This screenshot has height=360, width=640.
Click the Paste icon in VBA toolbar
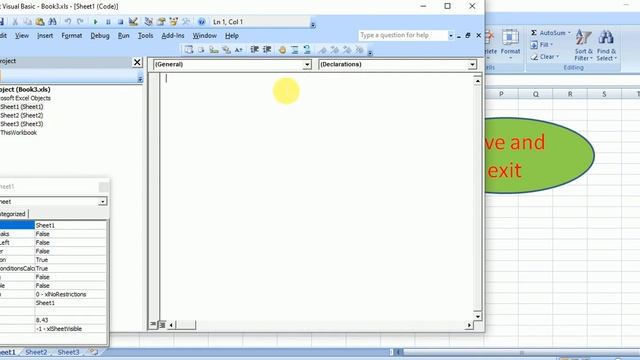(x=40, y=22)
